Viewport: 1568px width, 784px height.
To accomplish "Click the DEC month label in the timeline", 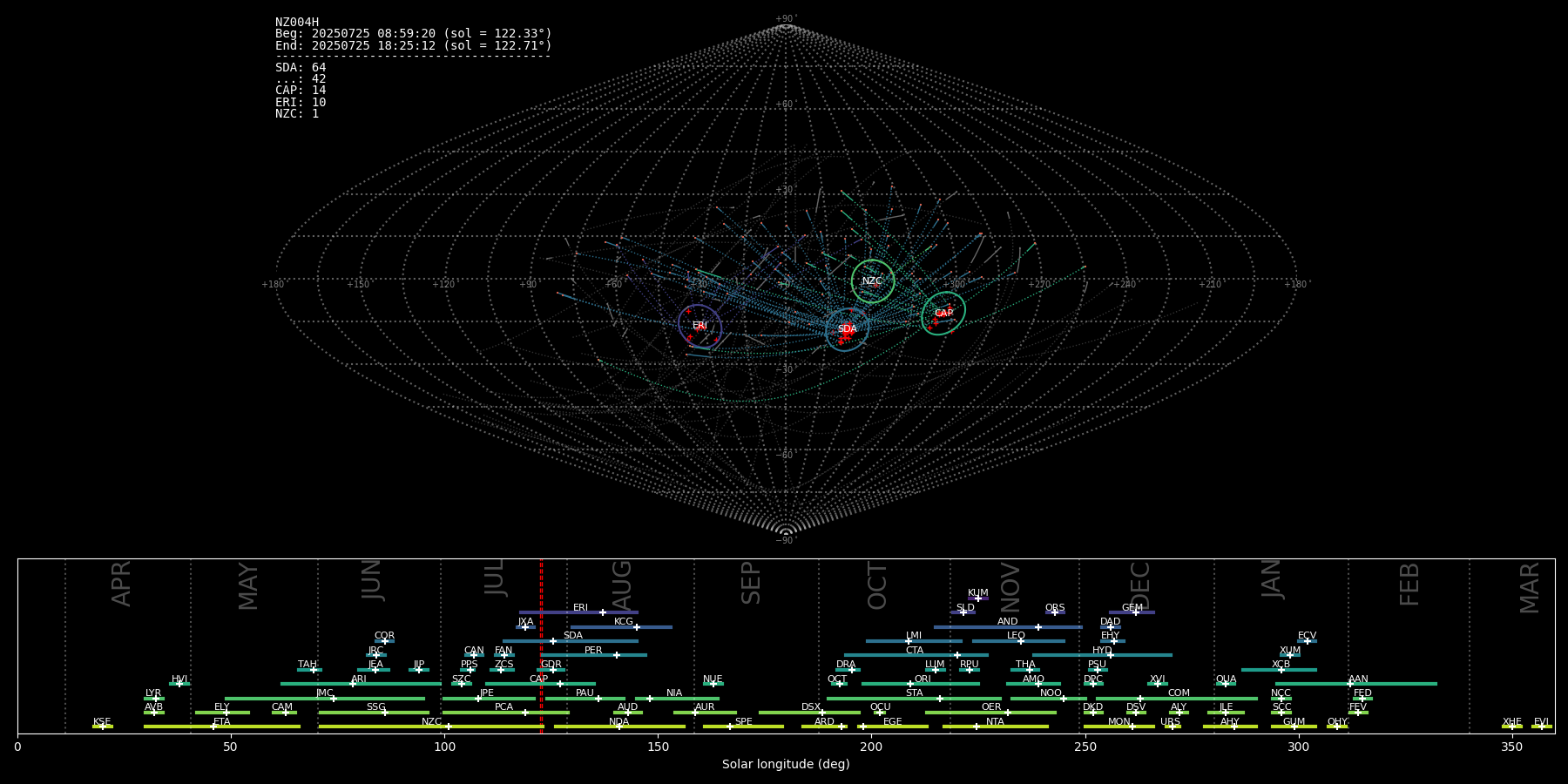I will 1140,586.
